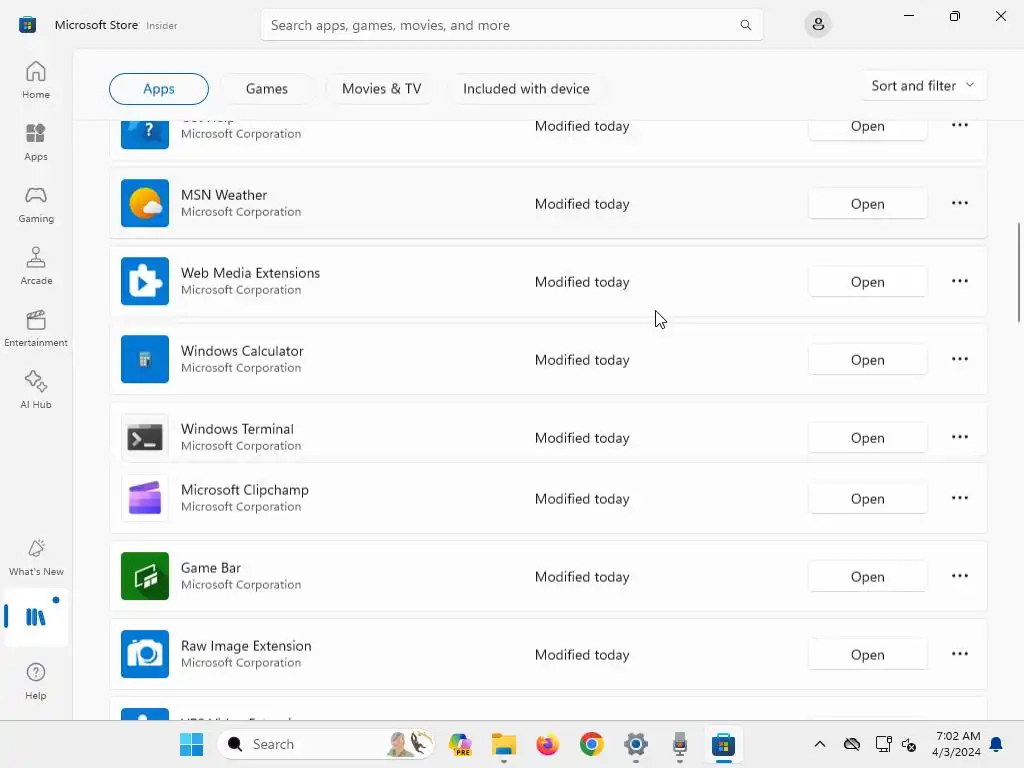Open What's New in sidebar
The width and height of the screenshot is (1024, 768).
pos(36,558)
